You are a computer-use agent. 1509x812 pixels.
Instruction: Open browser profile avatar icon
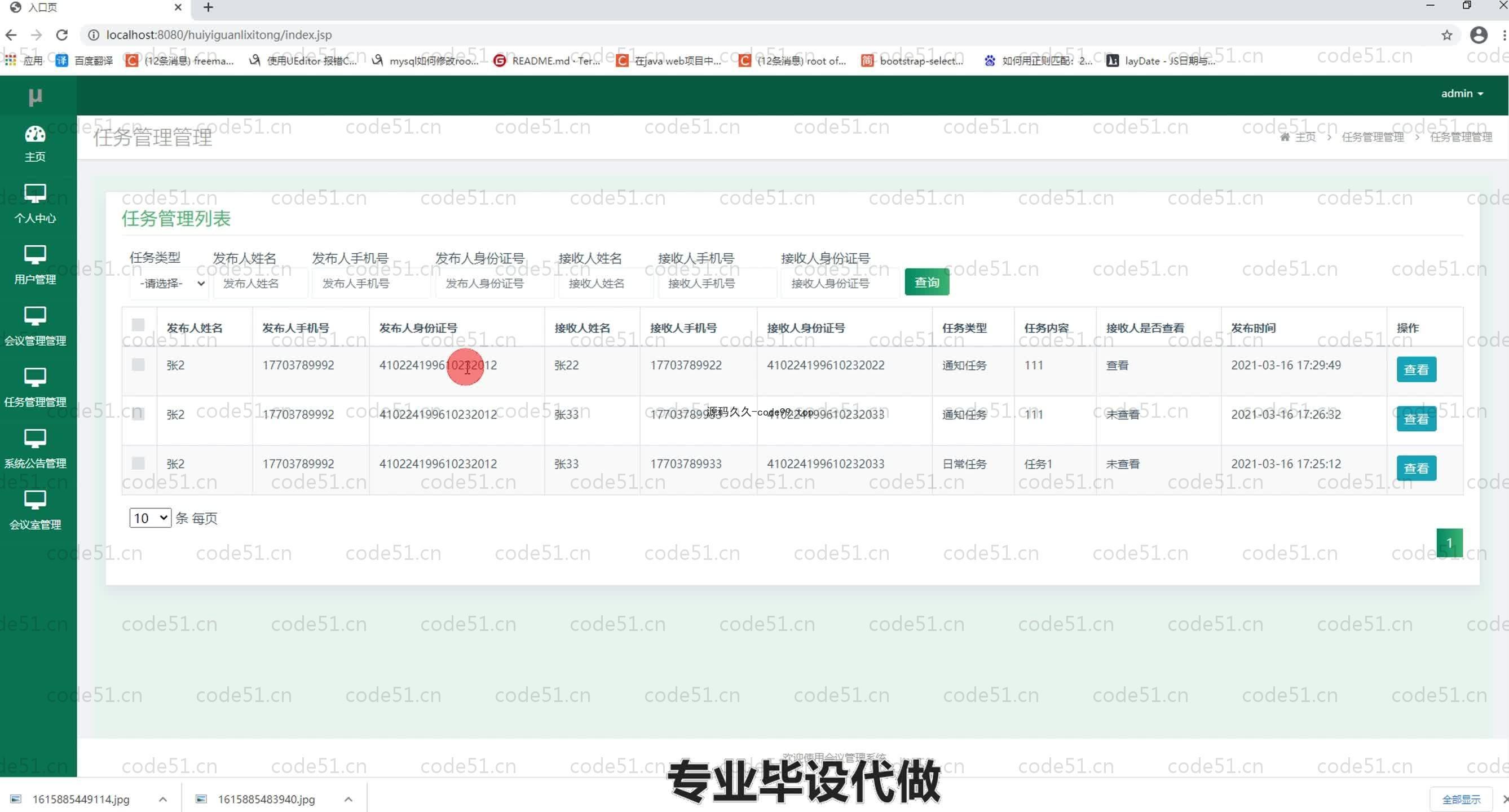[1479, 35]
